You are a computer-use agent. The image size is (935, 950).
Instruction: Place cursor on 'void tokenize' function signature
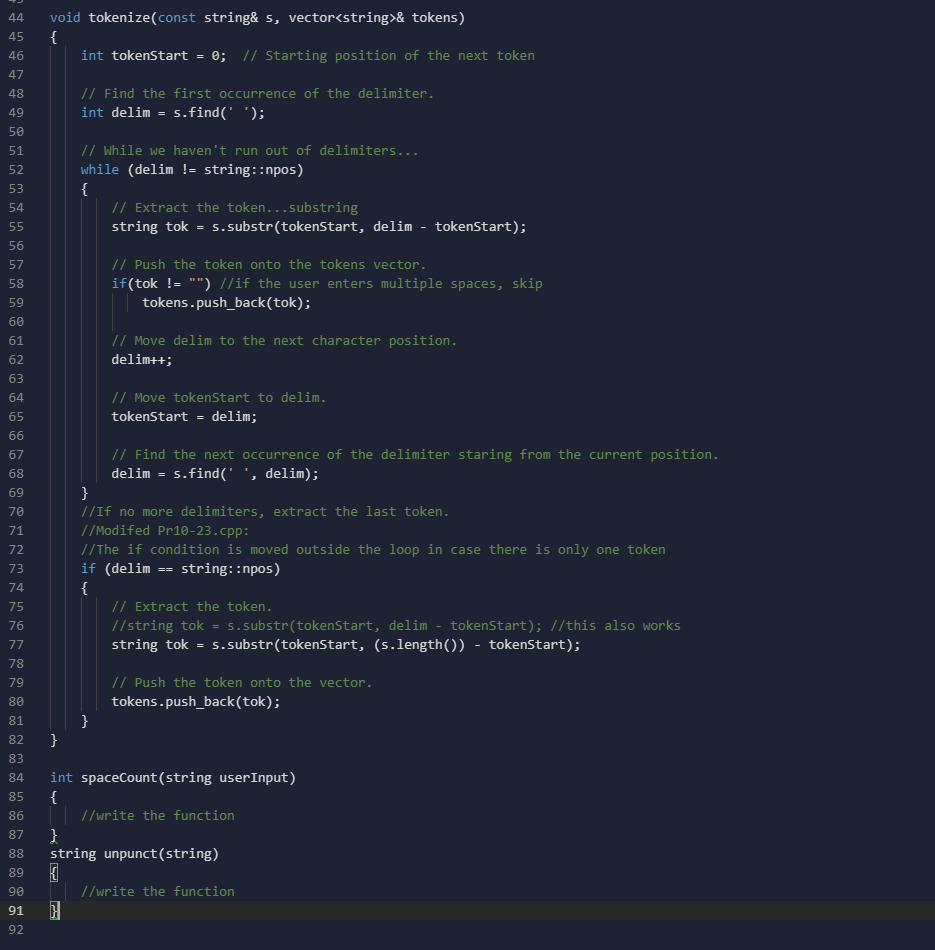257,18
